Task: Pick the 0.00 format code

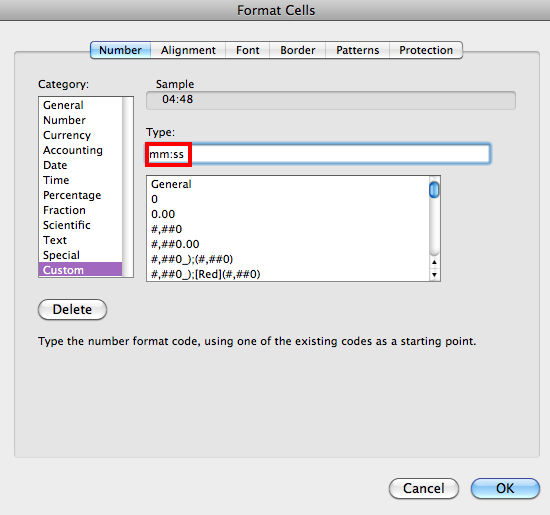Action: 288,214
